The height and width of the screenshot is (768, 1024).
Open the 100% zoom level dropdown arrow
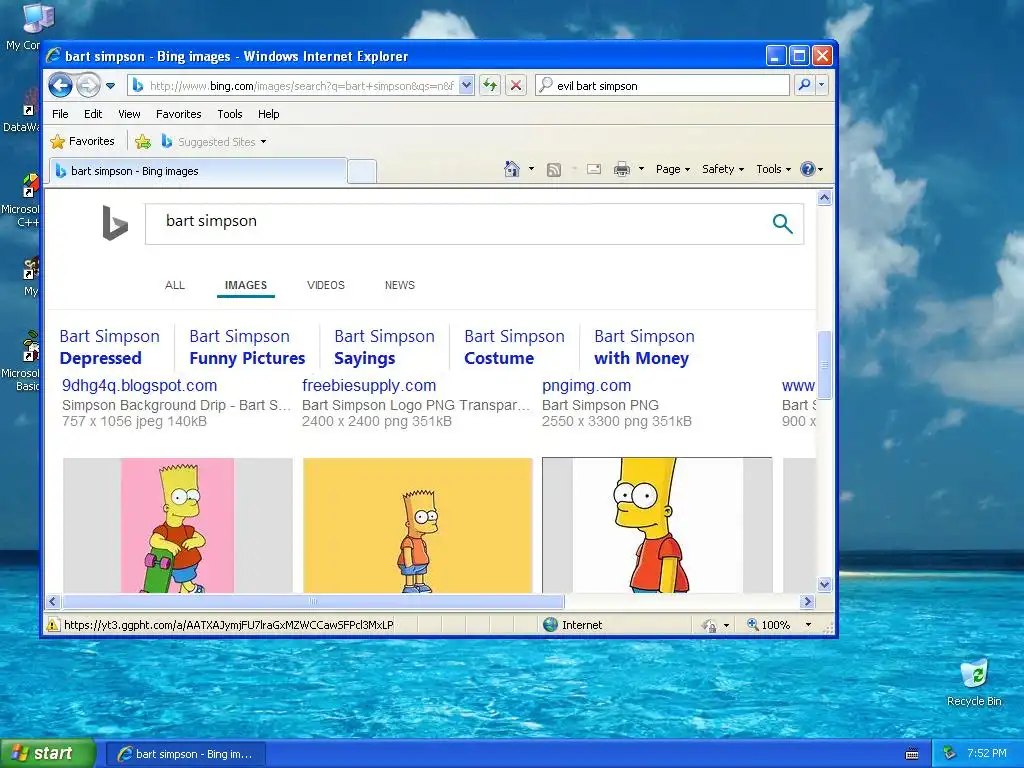point(808,625)
